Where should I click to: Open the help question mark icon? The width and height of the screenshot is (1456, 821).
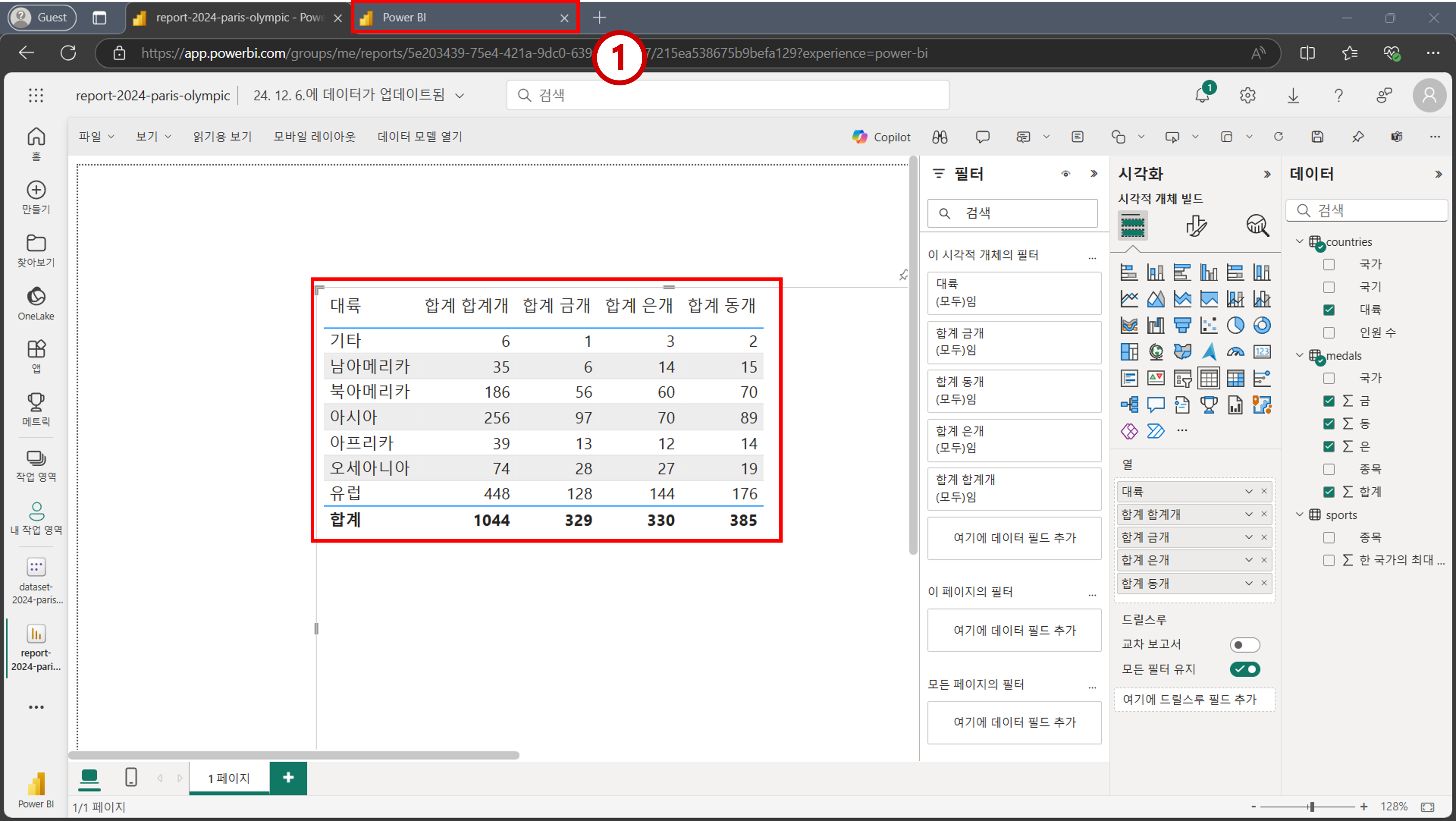tap(1339, 95)
